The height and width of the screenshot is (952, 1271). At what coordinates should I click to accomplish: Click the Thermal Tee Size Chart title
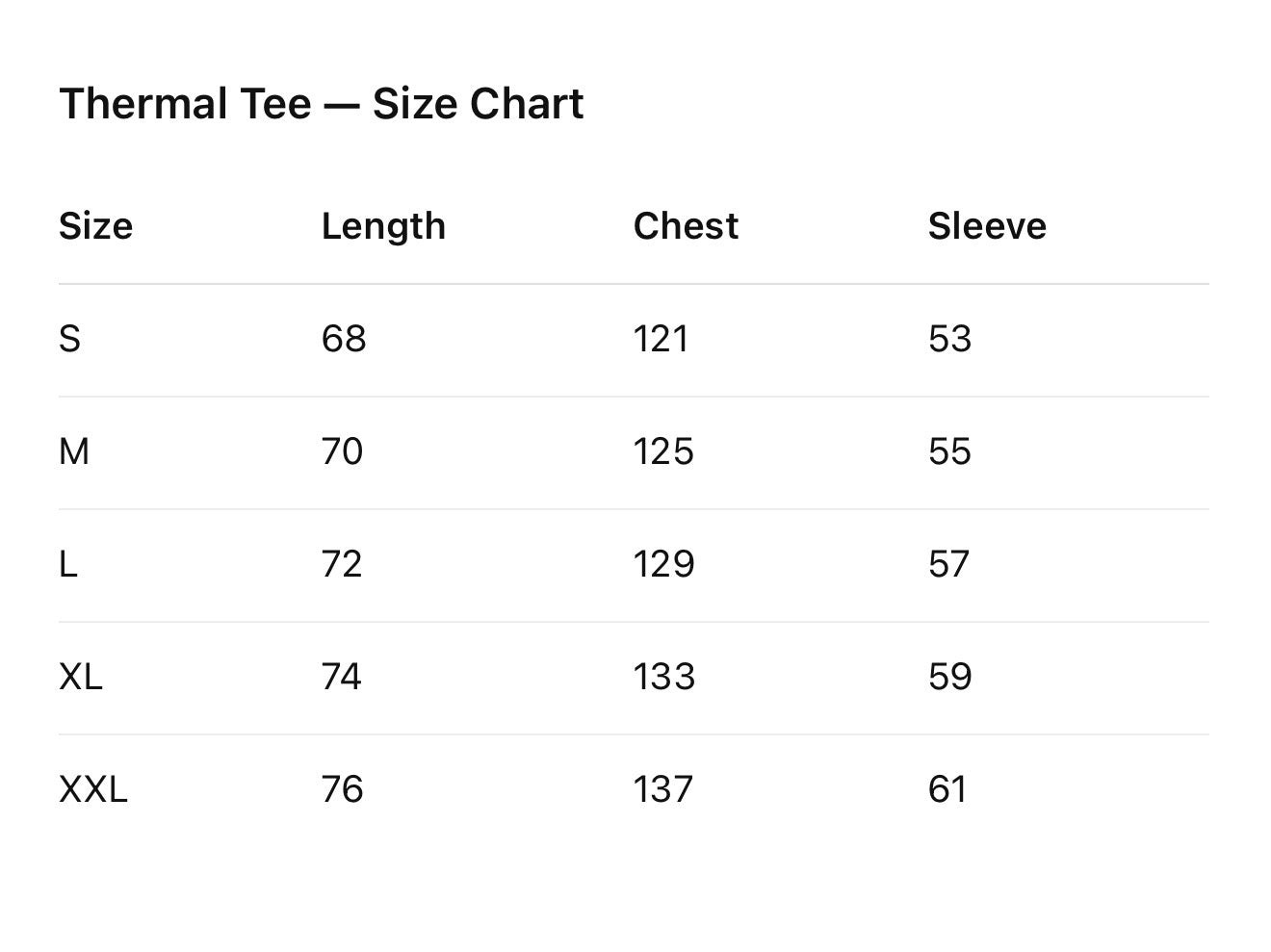click(x=321, y=104)
